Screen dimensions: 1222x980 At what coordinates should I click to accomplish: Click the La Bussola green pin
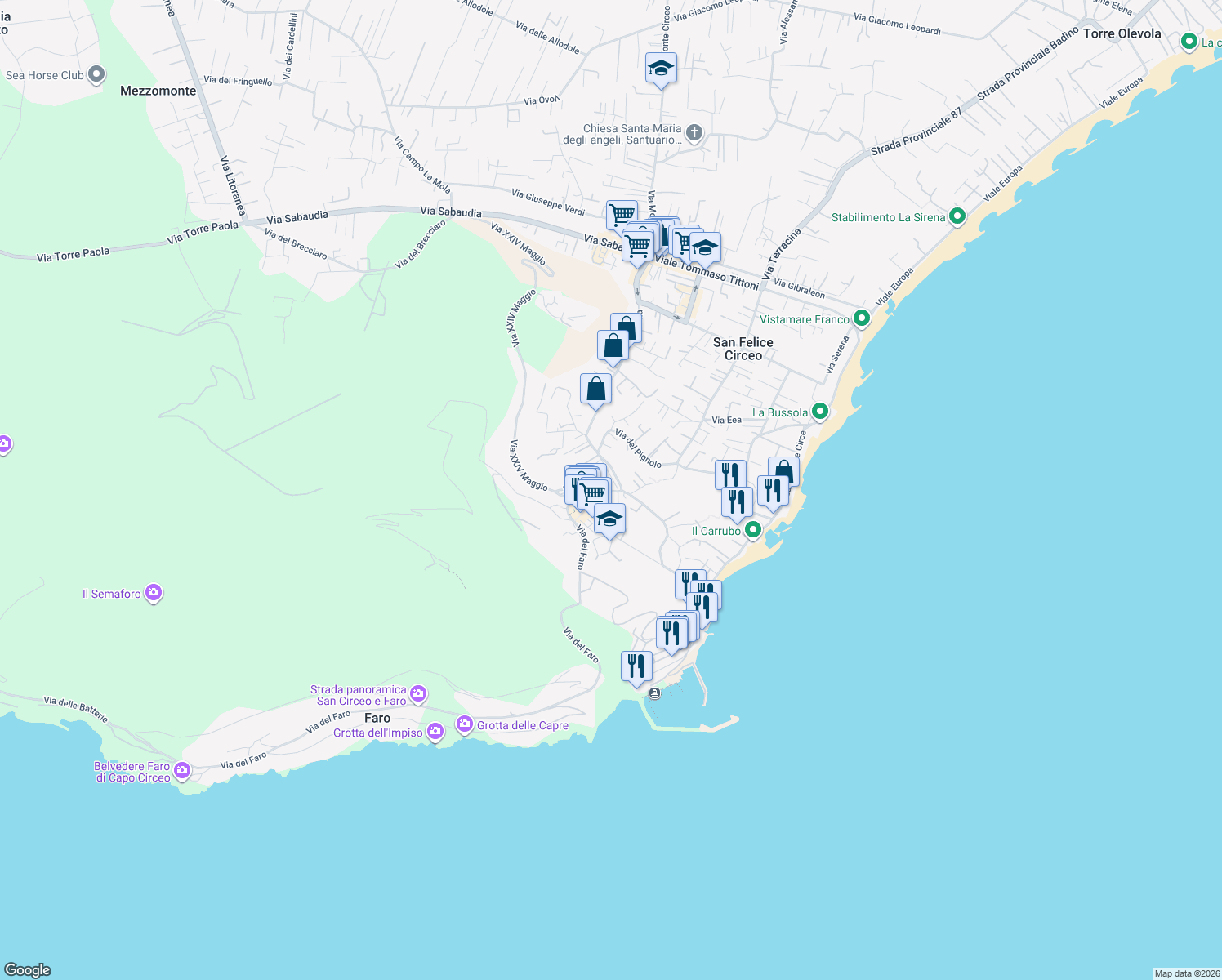tap(820, 412)
